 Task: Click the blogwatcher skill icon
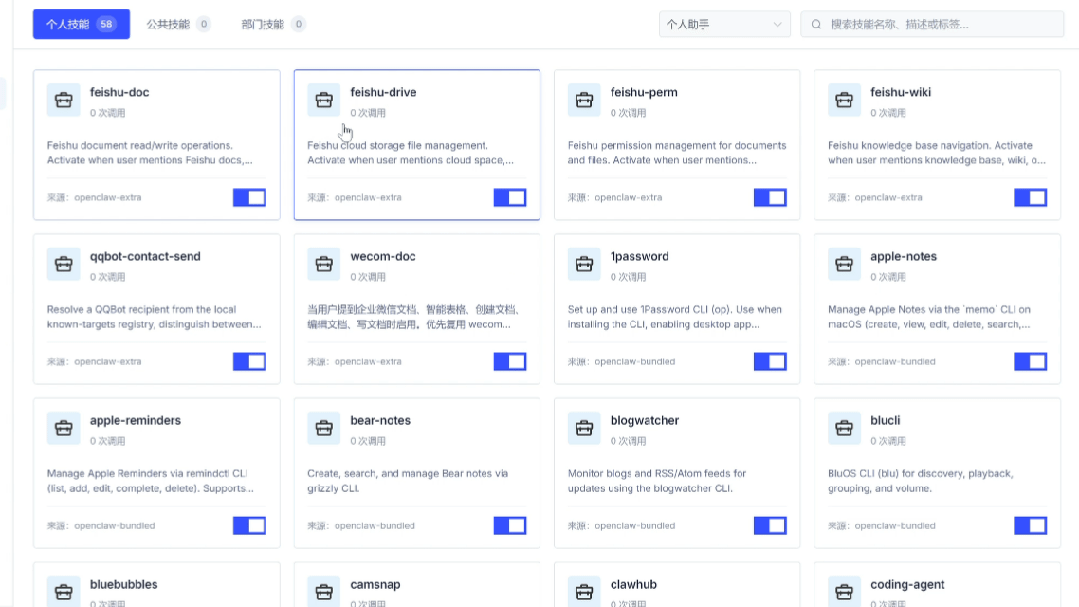point(584,428)
